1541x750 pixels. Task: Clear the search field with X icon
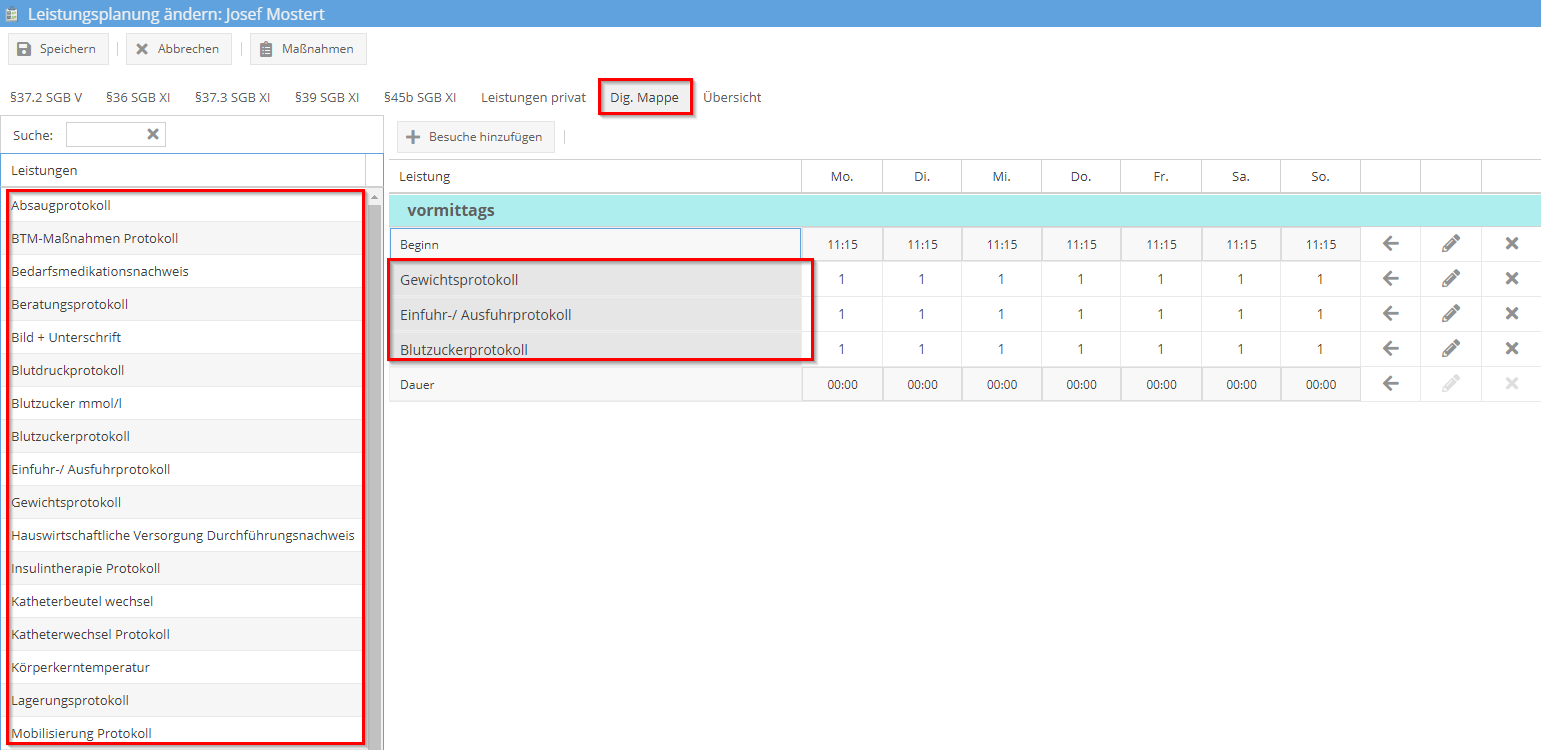tap(153, 135)
